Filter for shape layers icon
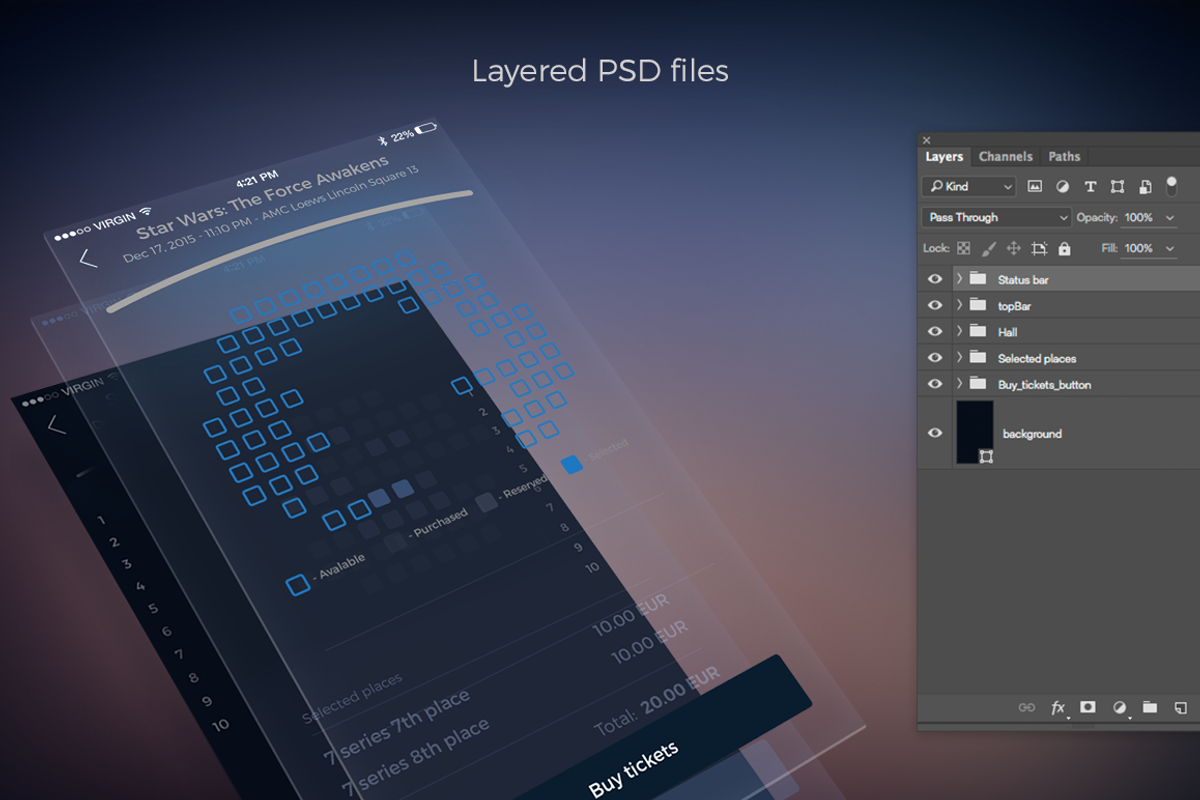The height and width of the screenshot is (800, 1200). coord(1117,186)
